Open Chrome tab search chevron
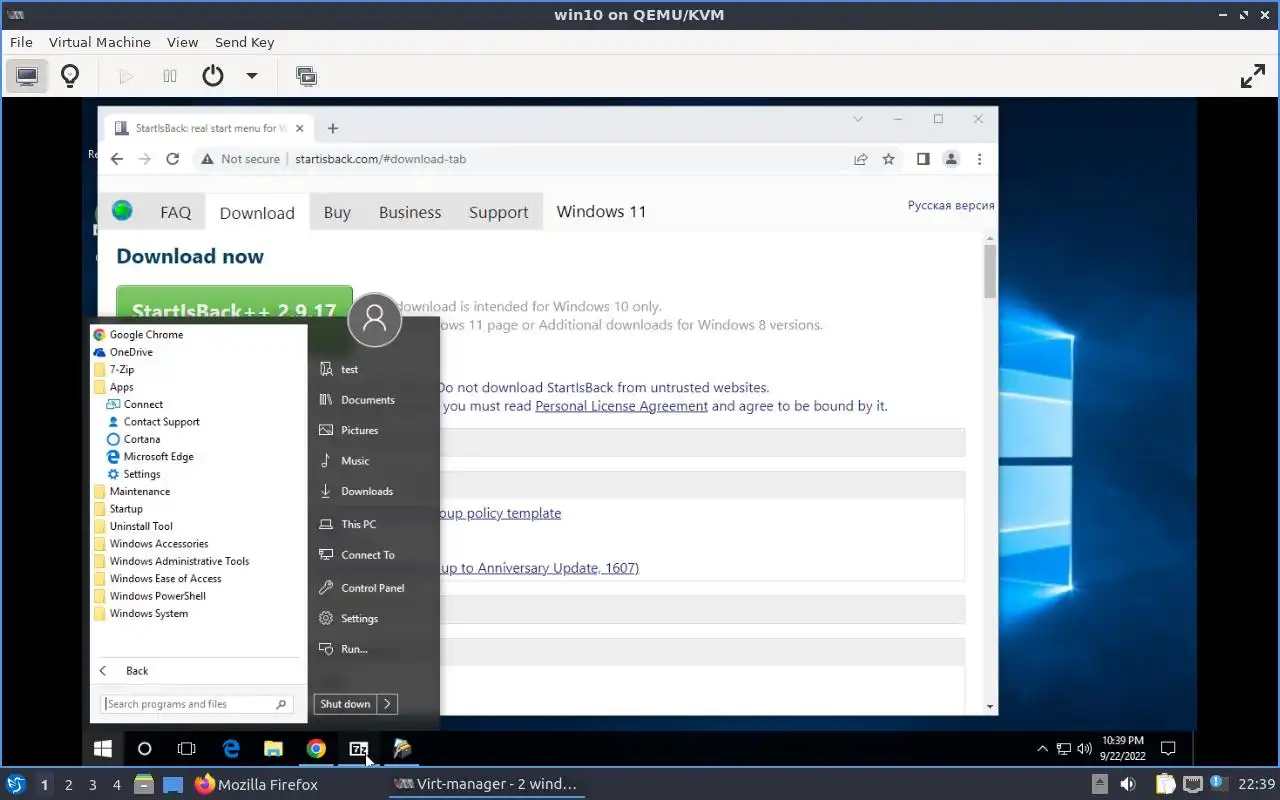Viewport: 1280px width, 800px height. [858, 119]
